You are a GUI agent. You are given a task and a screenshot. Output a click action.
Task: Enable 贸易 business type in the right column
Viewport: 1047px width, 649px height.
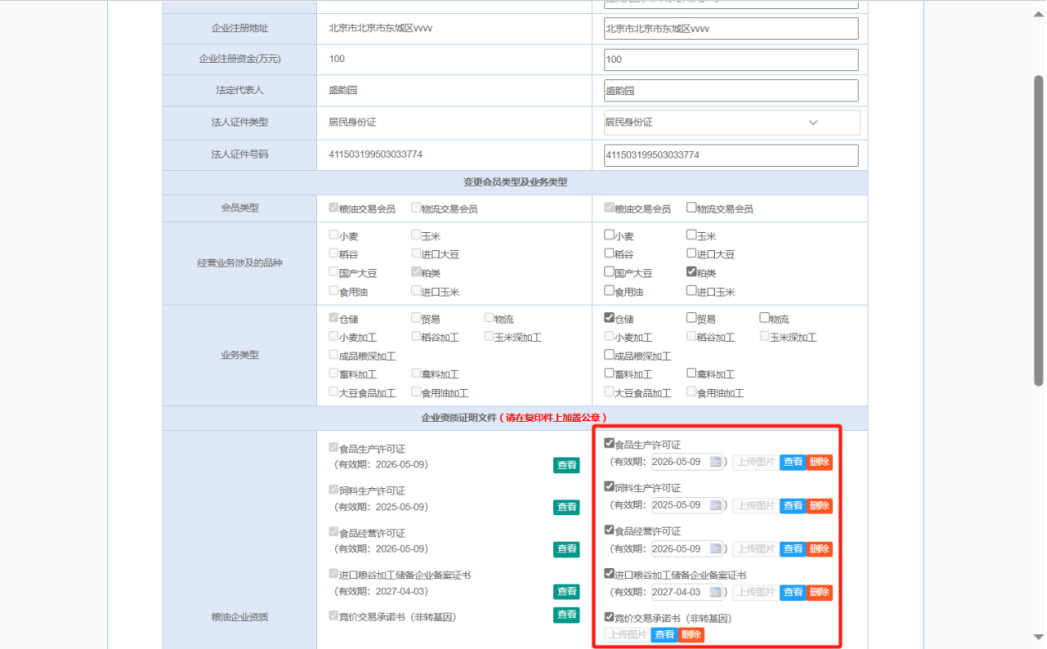coord(692,318)
